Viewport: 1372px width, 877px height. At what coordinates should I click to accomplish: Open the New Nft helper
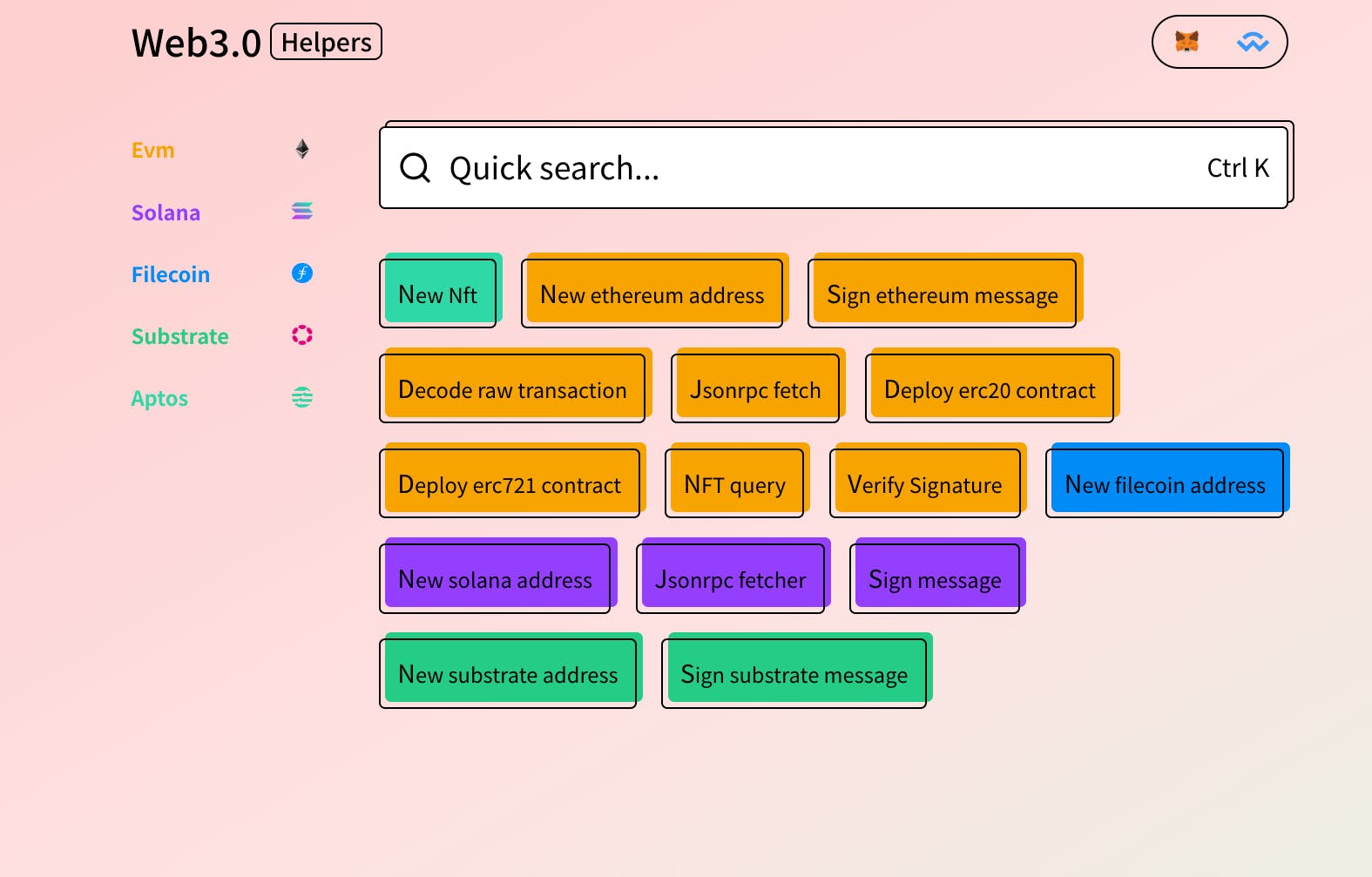pos(438,294)
